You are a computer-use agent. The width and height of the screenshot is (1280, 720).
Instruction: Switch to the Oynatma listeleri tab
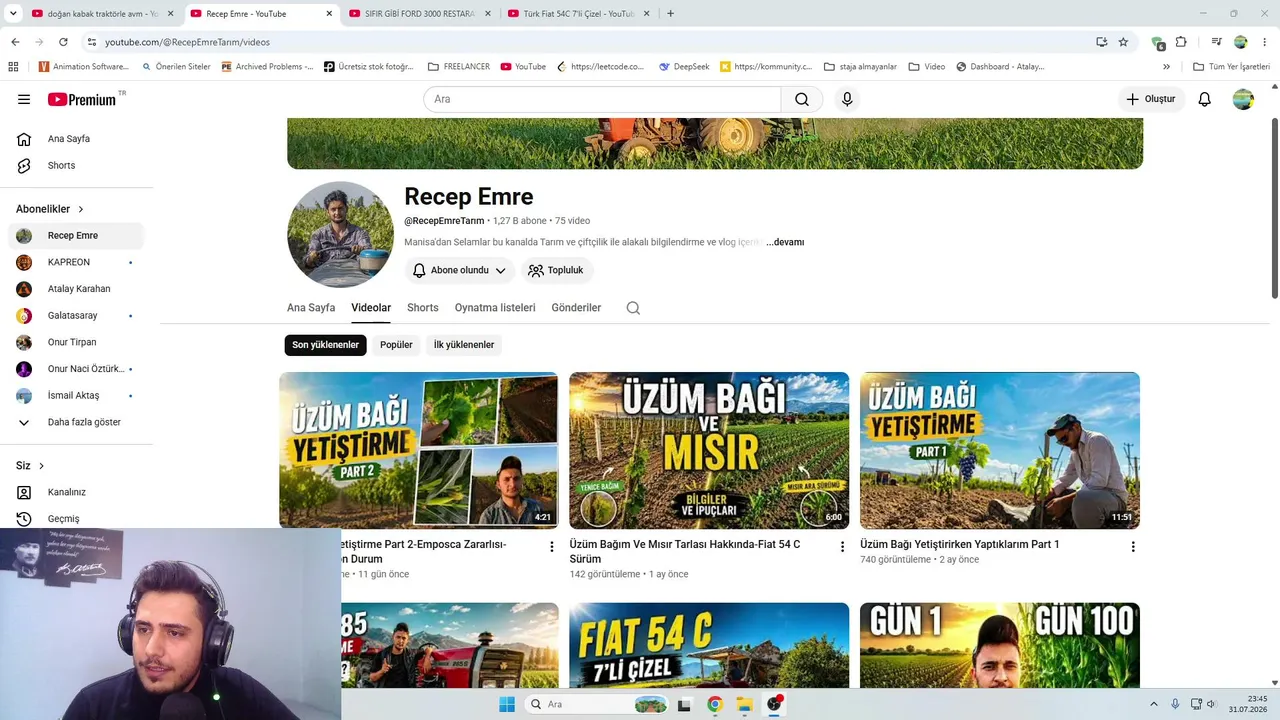pyautogui.click(x=495, y=308)
